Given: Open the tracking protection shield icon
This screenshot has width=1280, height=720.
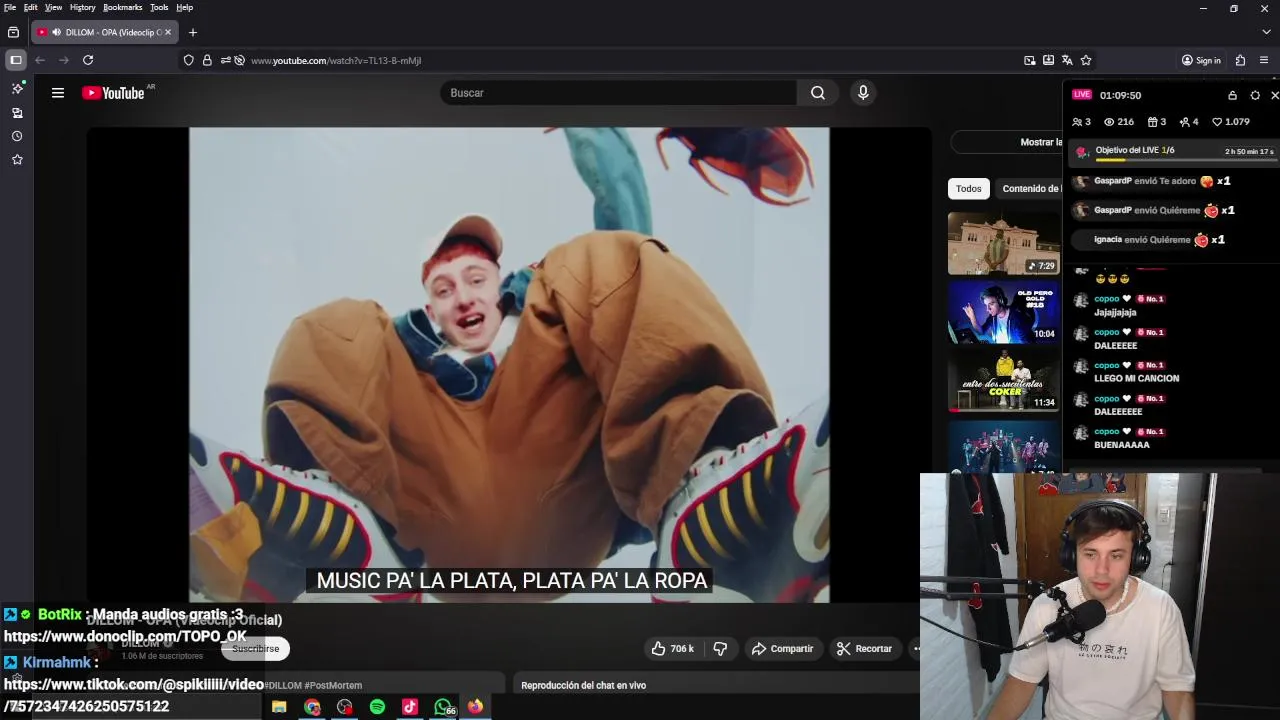Looking at the screenshot, I should tap(188, 60).
